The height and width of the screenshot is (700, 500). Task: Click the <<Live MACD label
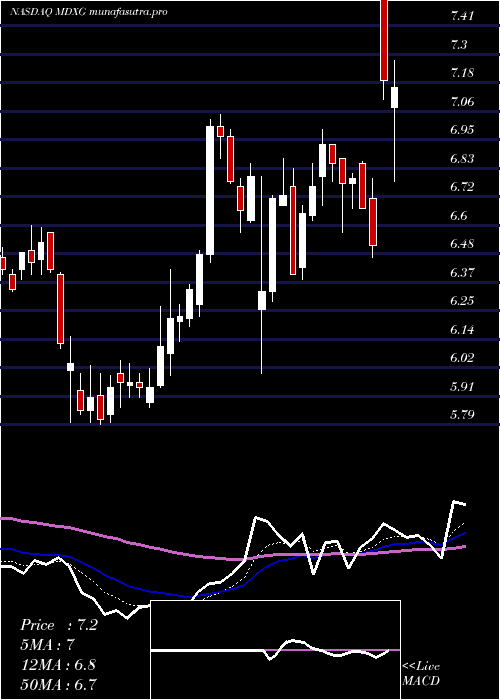click(421, 674)
